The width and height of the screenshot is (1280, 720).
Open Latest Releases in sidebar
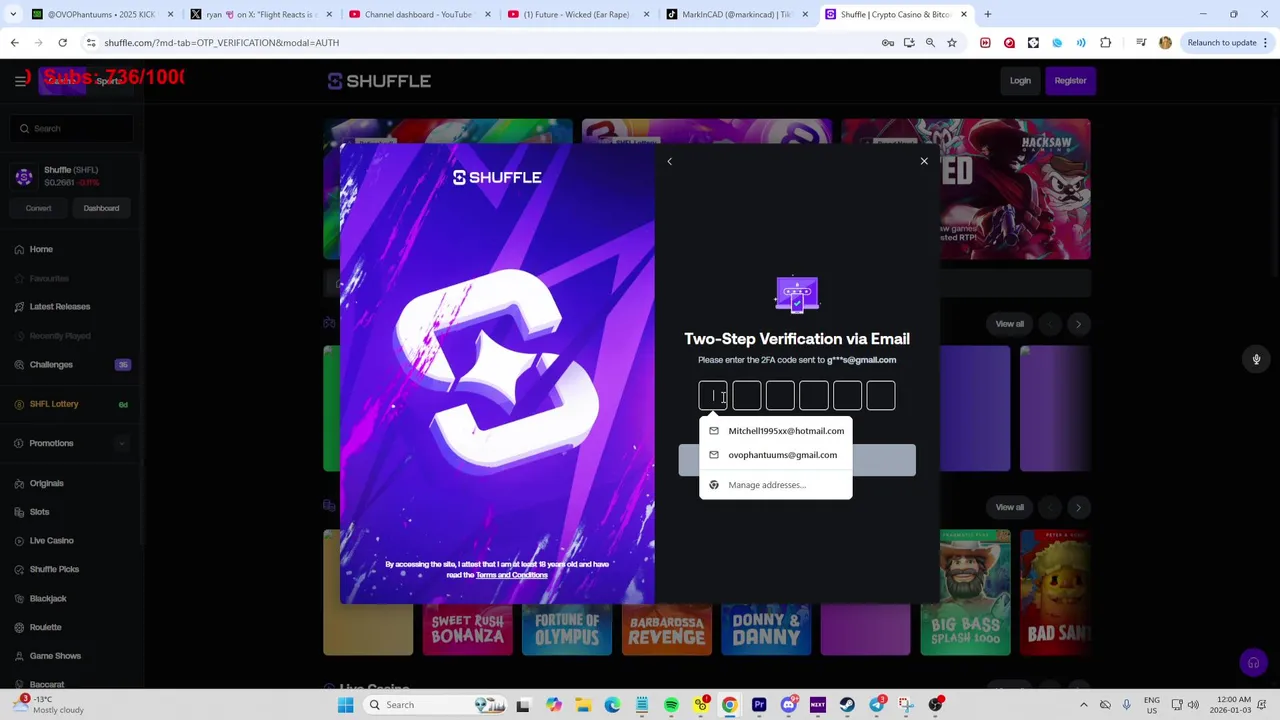point(60,307)
